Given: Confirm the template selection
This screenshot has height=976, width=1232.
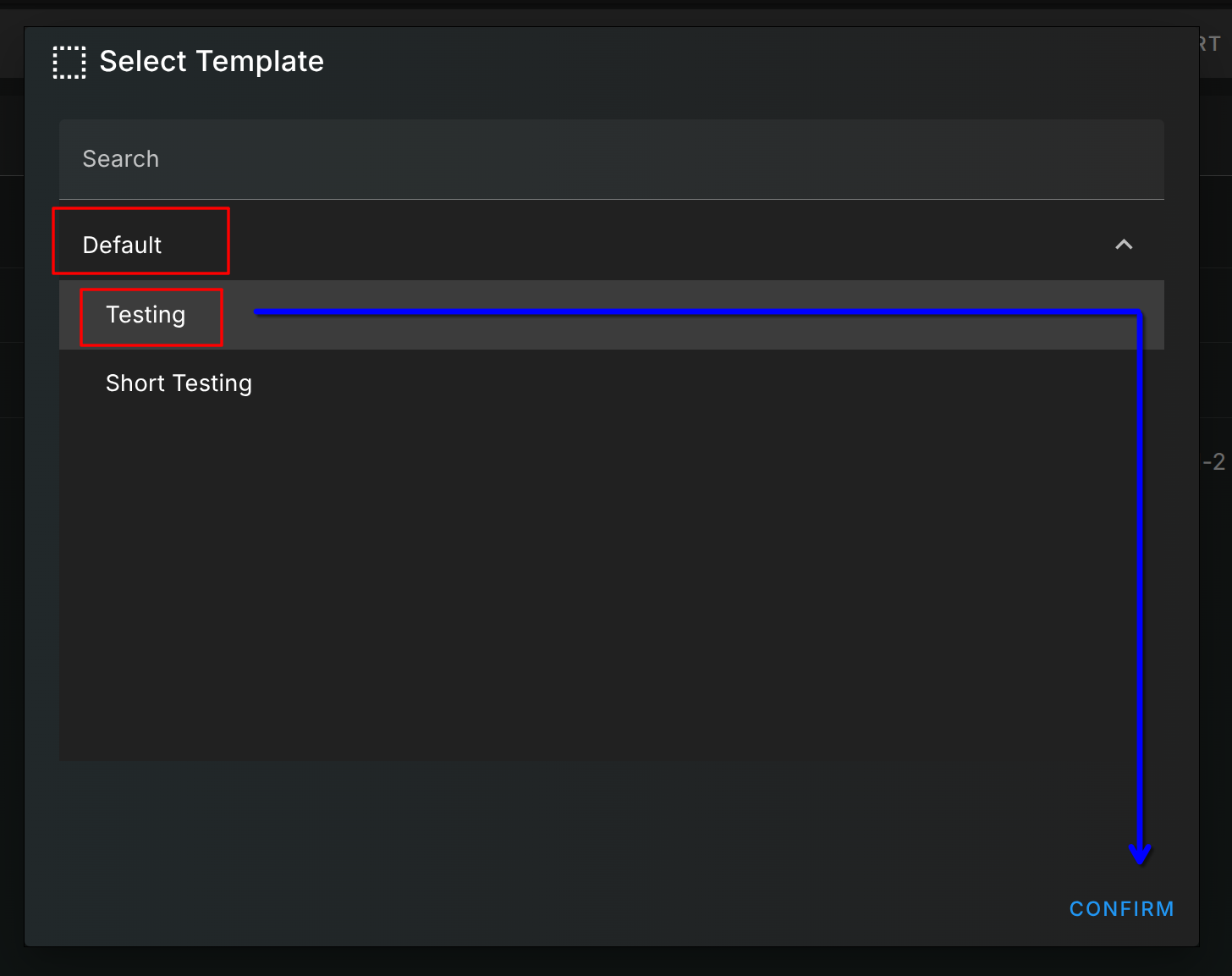Looking at the screenshot, I should pyautogui.click(x=1121, y=908).
